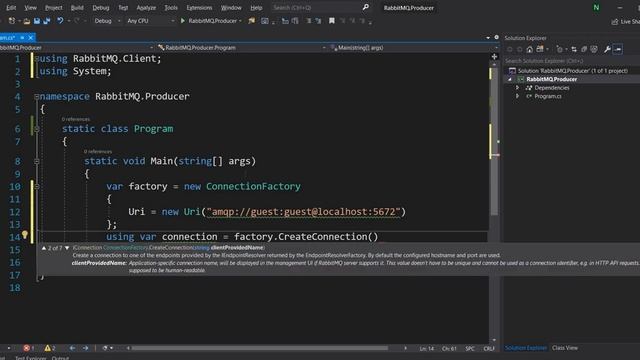
Task: Start debugging RabbitMQ.Producer with green play button
Action: coord(183,21)
